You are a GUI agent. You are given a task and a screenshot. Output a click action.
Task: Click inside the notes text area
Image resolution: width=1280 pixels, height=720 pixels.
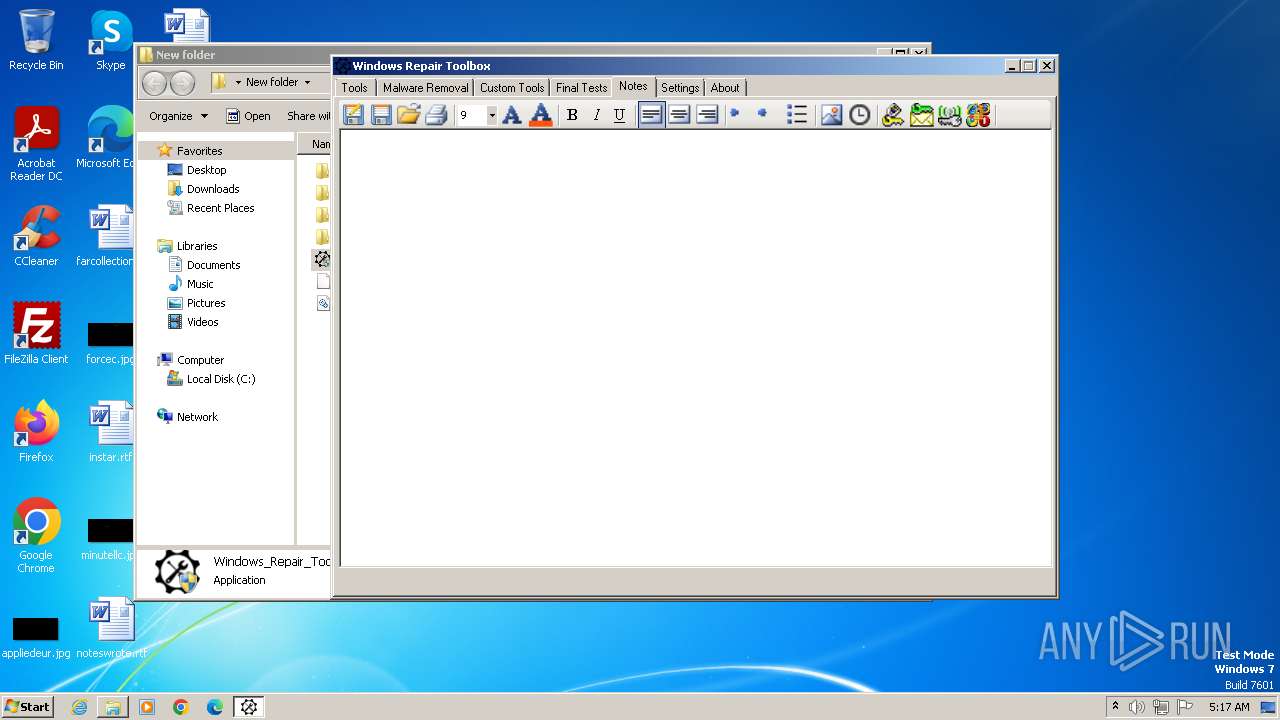pos(696,348)
